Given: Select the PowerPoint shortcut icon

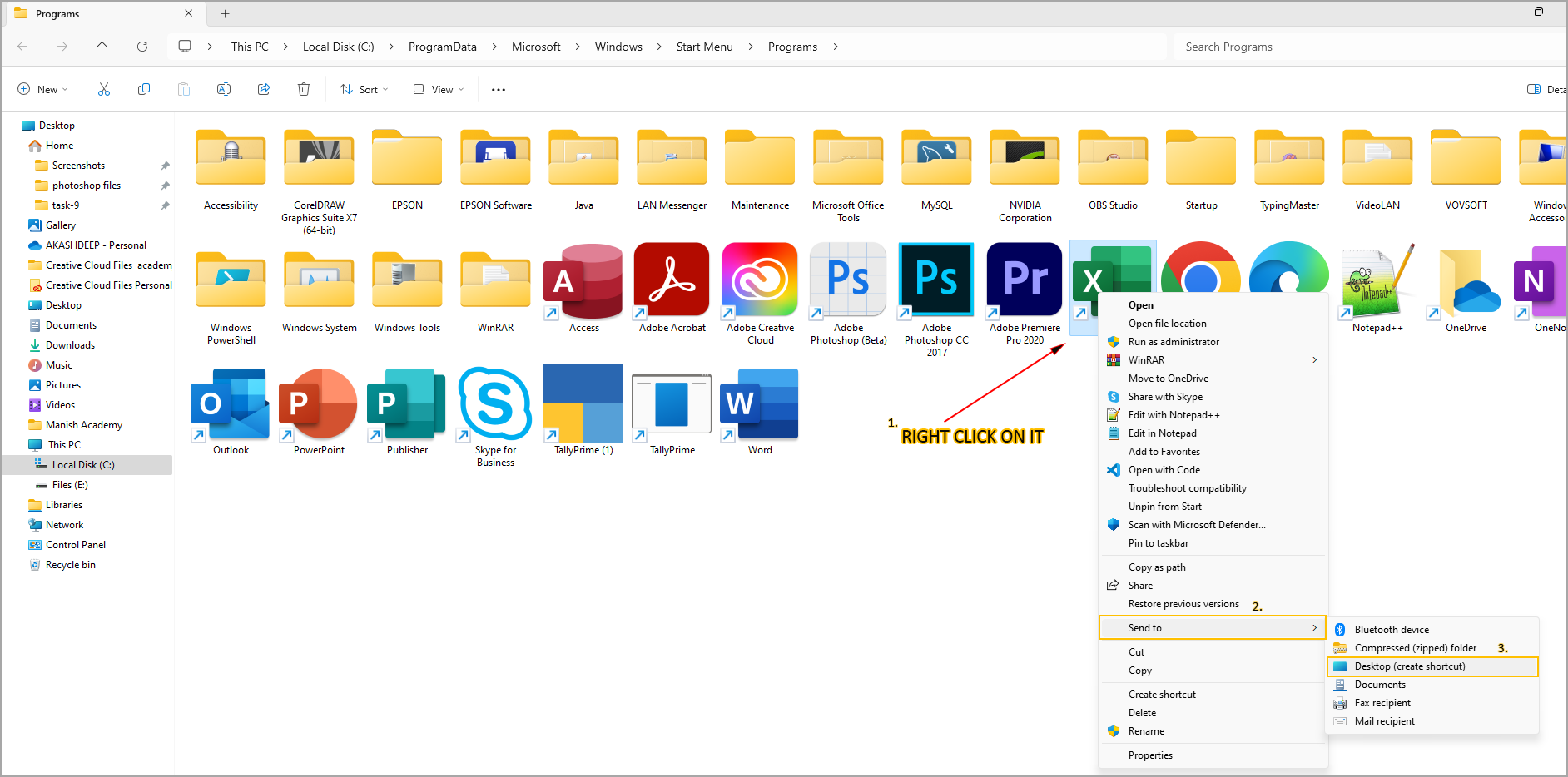Looking at the screenshot, I should pos(319,405).
